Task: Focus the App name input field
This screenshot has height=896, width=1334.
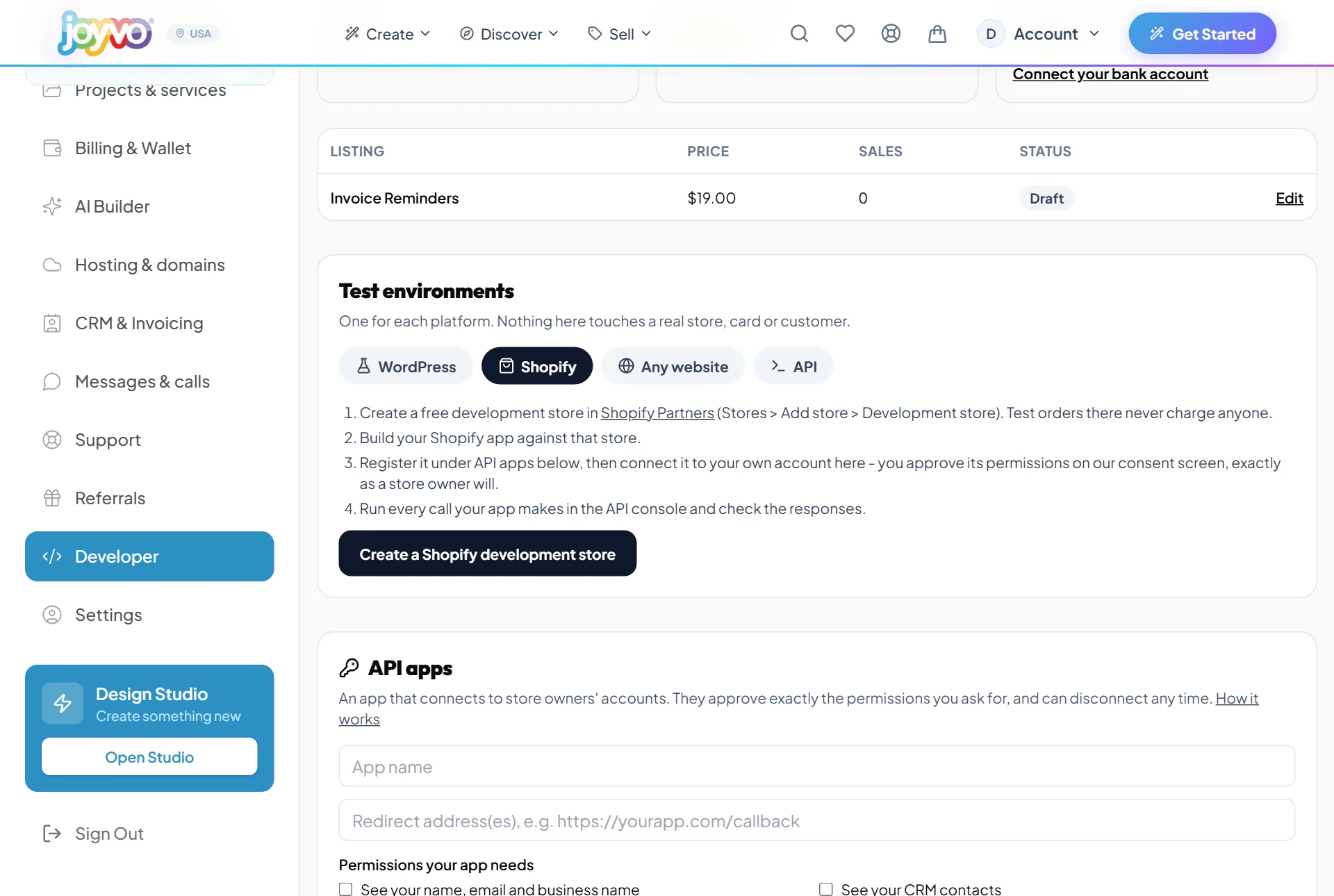Action: (x=816, y=766)
